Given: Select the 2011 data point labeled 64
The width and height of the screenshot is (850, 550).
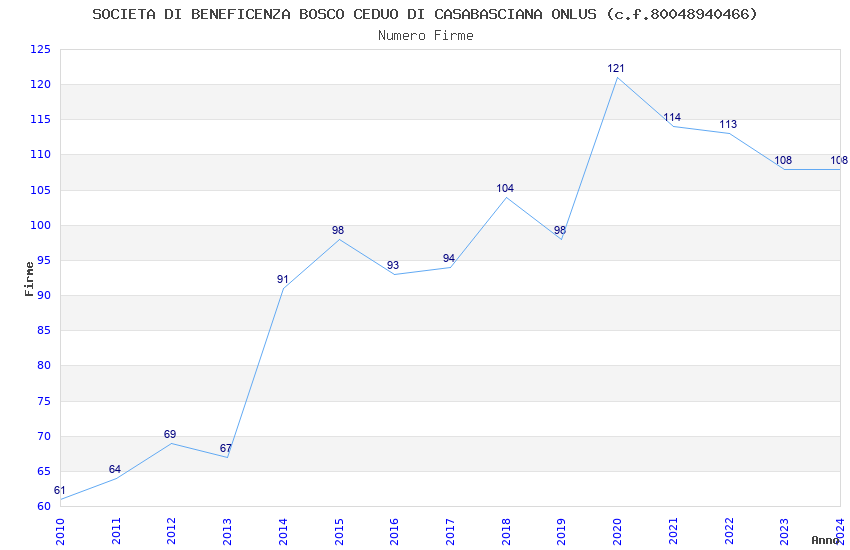Looking at the screenshot, I should pyautogui.click(x=114, y=469).
